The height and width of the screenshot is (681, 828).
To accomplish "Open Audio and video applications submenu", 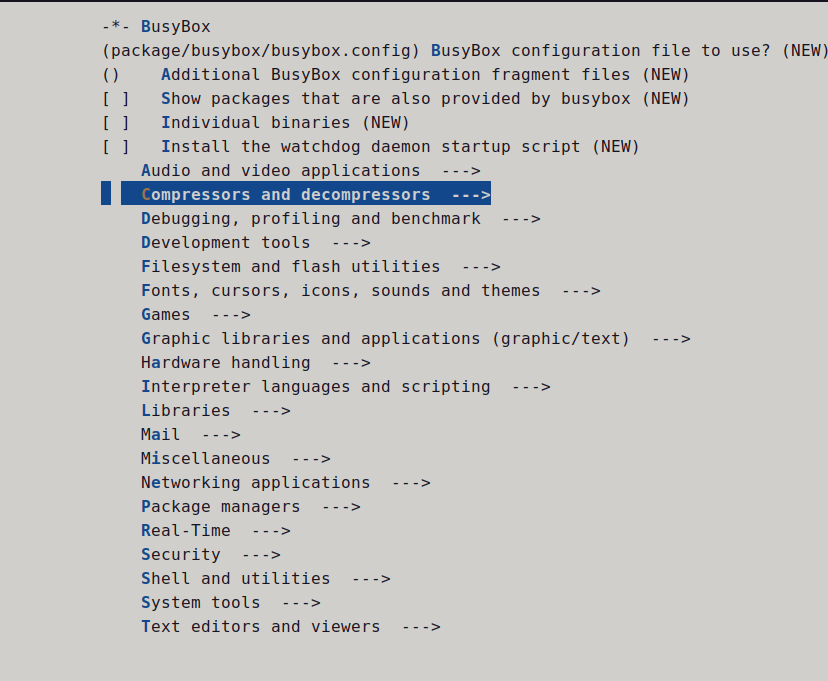I will tap(311, 171).
